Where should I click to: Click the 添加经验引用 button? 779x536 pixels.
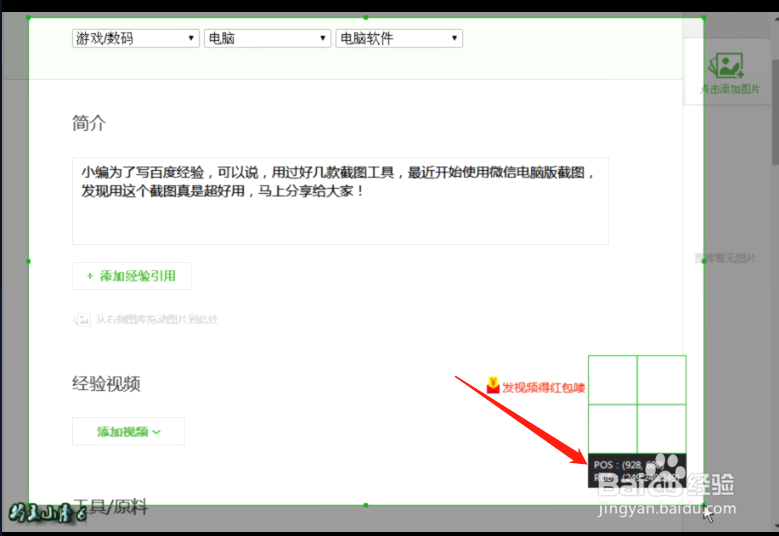tap(132, 276)
